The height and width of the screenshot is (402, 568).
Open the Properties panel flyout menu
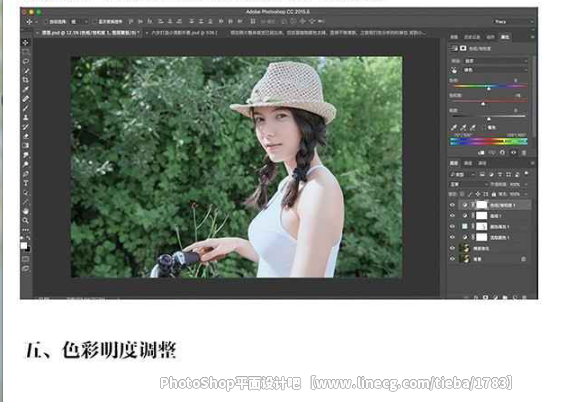point(532,37)
